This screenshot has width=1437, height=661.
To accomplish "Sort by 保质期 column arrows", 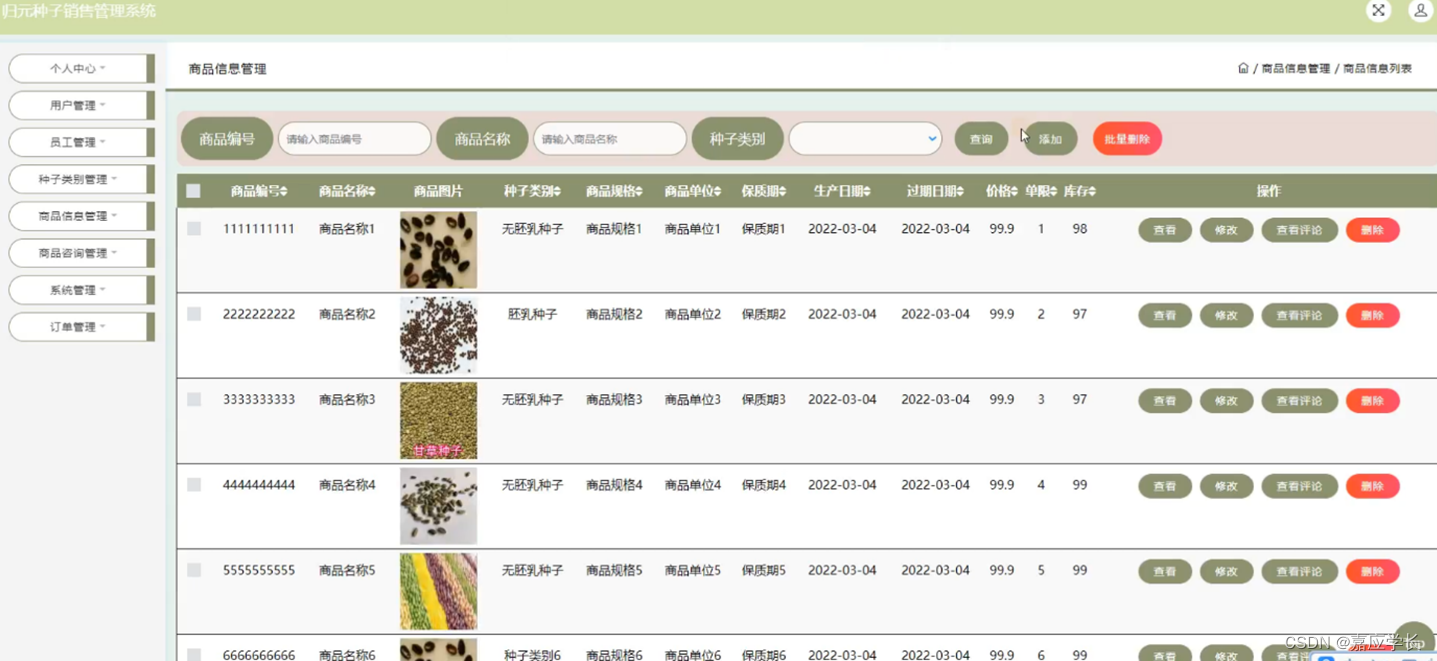I will coord(783,191).
